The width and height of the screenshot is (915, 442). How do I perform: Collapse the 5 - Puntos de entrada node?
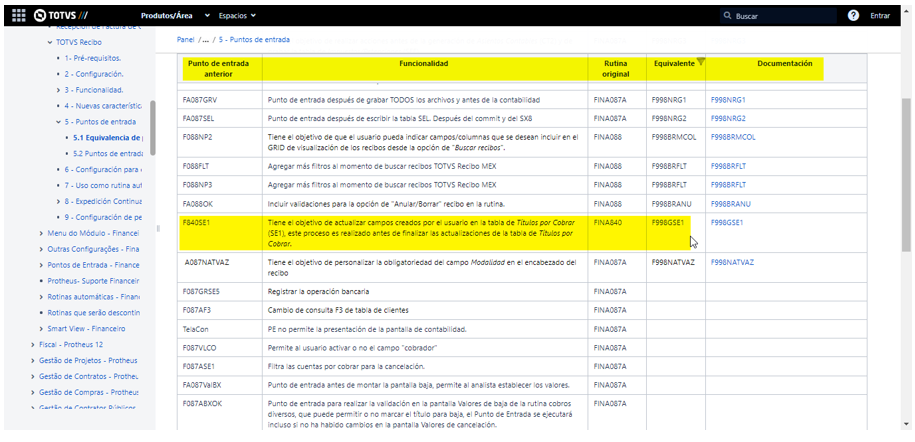pyautogui.click(x=58, y=122)
